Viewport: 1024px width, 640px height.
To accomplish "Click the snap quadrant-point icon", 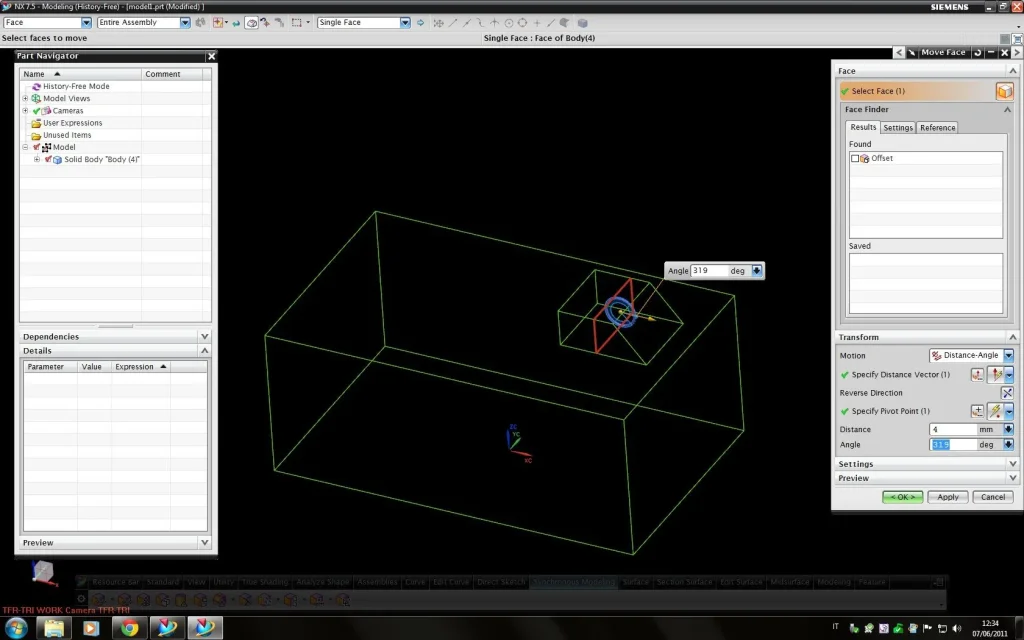I will (522, 23).
